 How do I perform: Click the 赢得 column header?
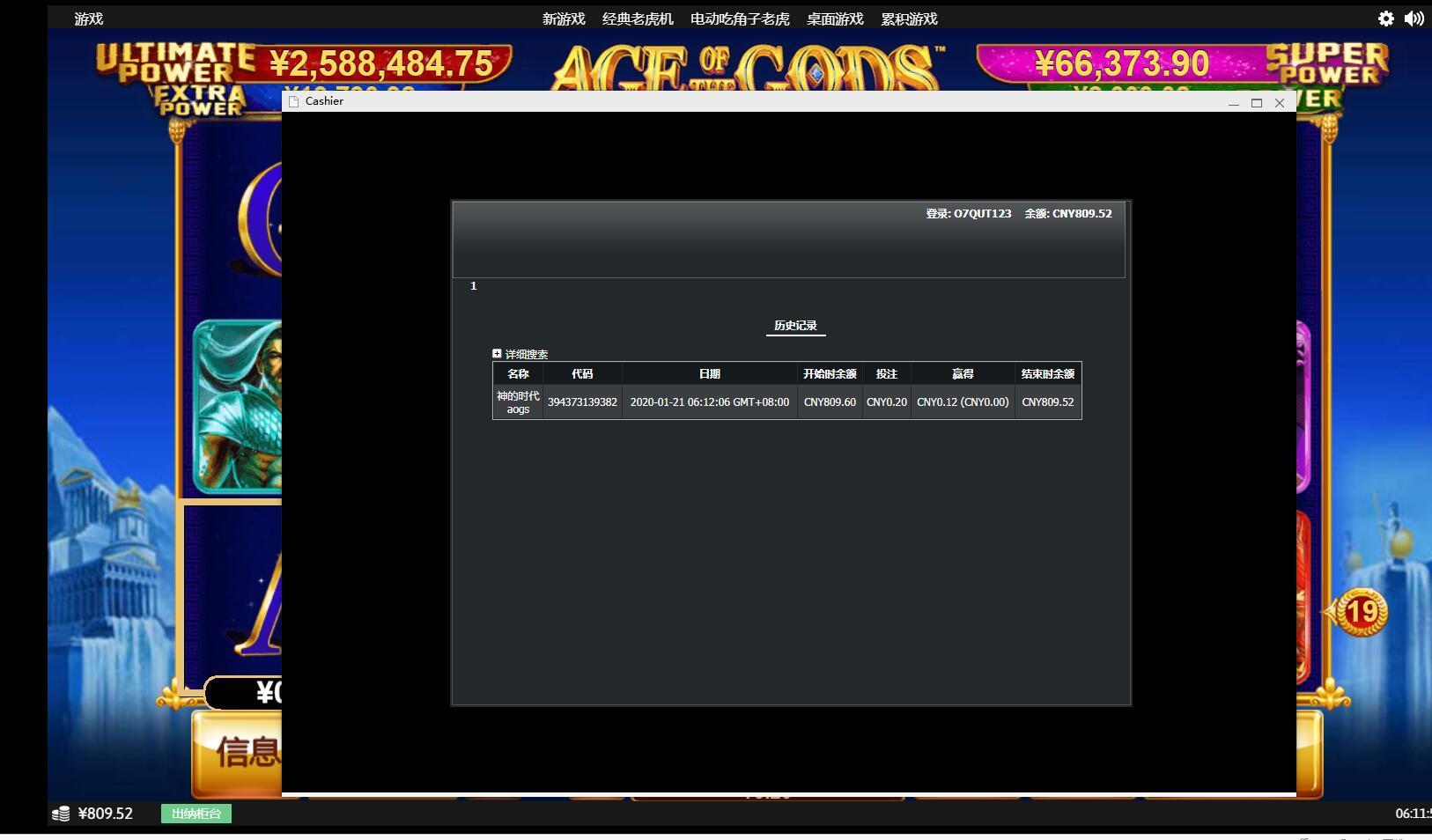point(963,374)
